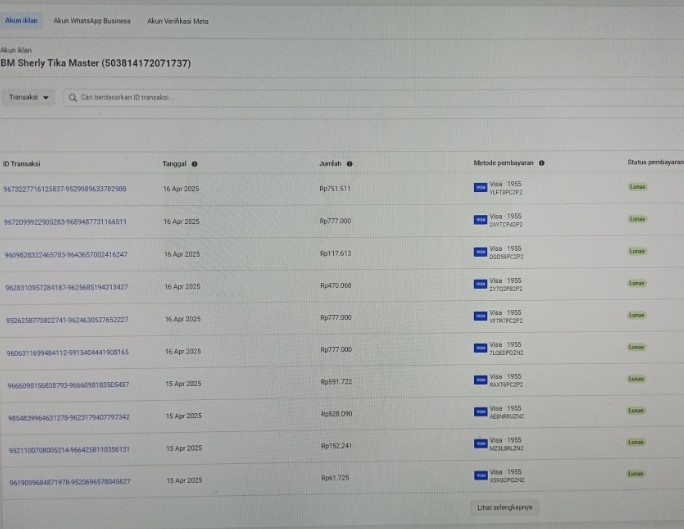Viewport: 684px width, 529px height.
Task: Click the Metode pembayaran info icon
Action: 541,163
